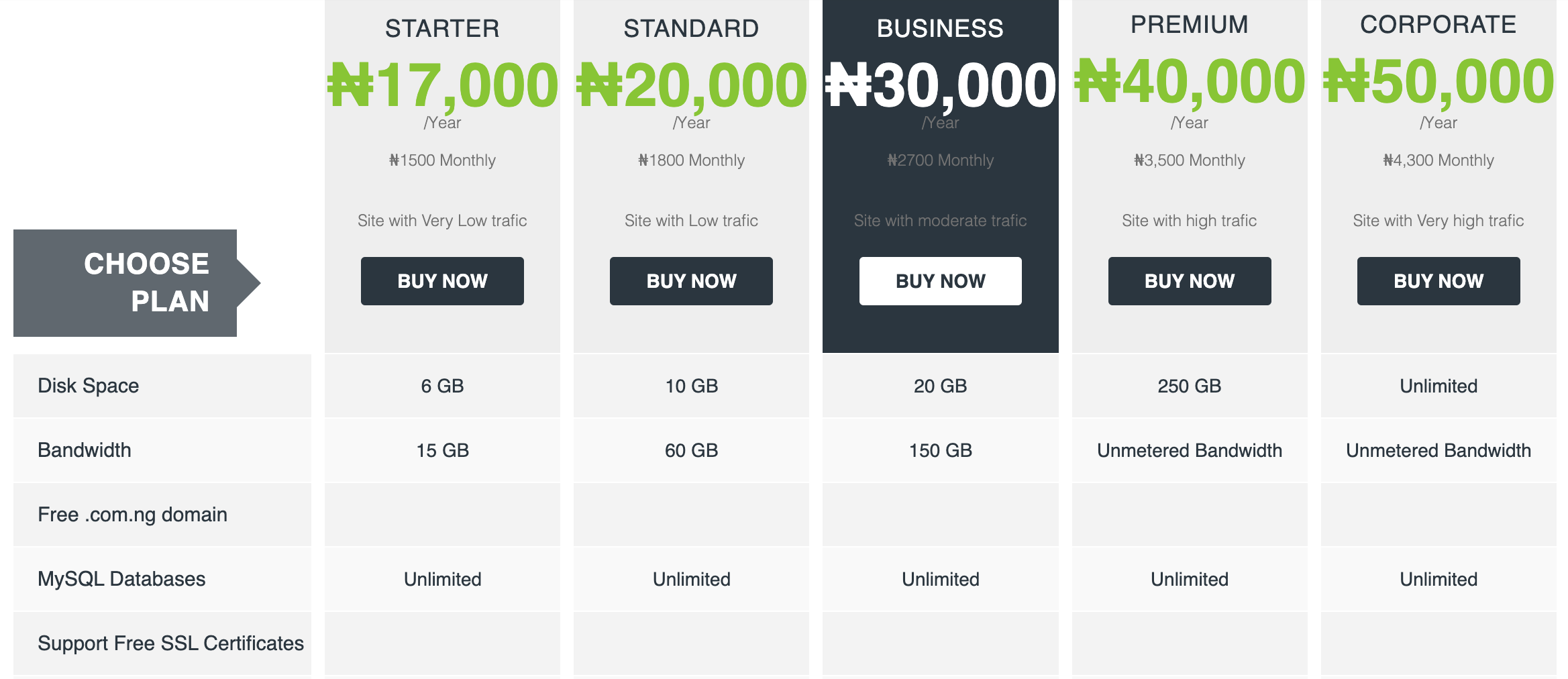Image resolution: width=1568 pixels, height=679 pixels.
Task: Click the Business plan Buy Now button
Action: pyautogui.click(x=940, y=281)
